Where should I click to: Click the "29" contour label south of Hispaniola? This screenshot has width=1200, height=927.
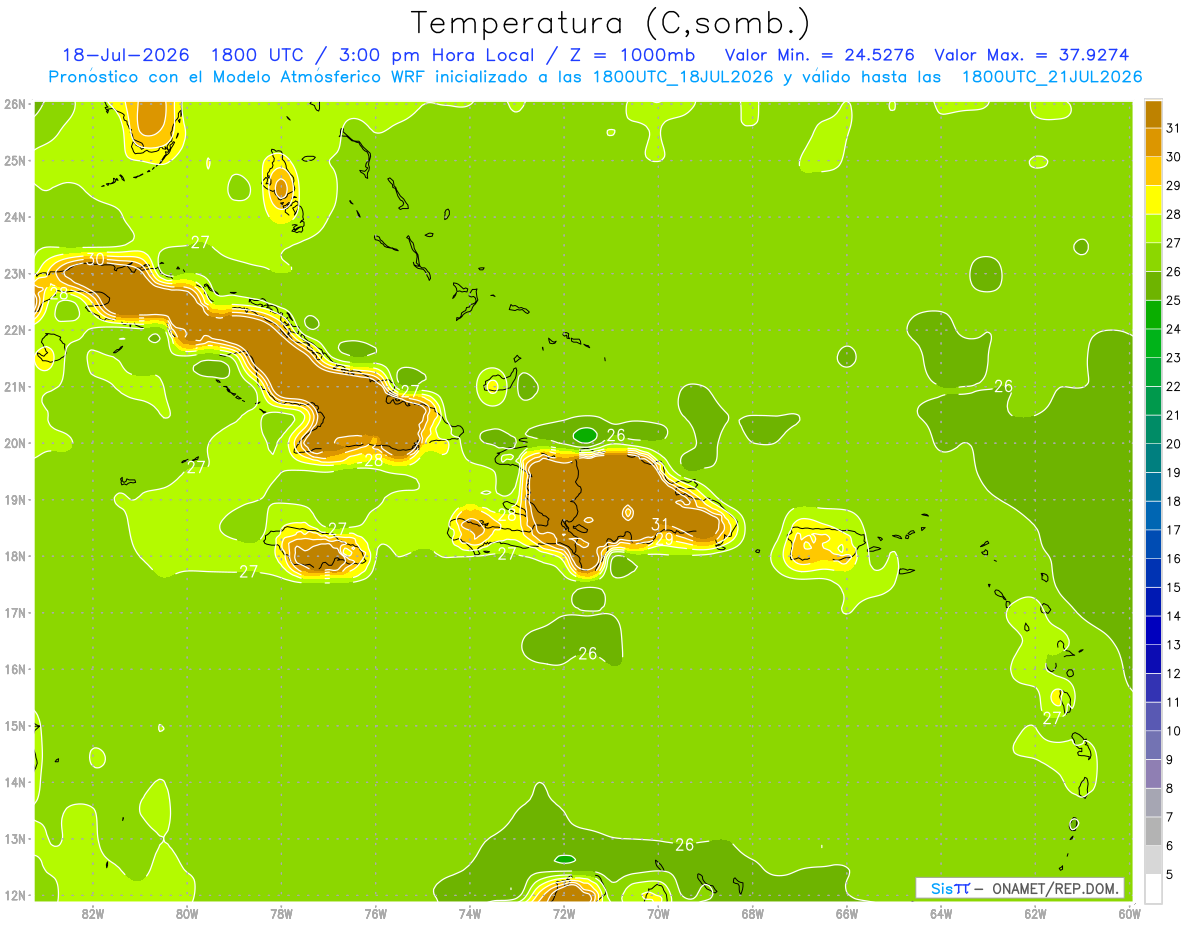[x=665, y=540]
